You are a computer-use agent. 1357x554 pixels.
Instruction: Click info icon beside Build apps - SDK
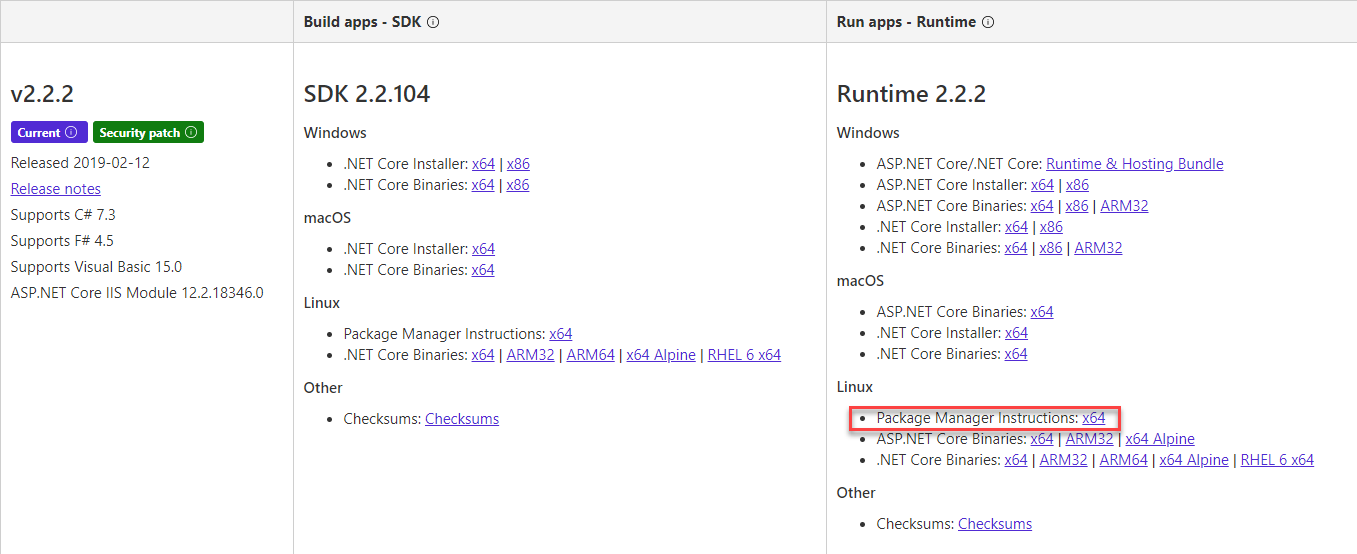[433, 22]
